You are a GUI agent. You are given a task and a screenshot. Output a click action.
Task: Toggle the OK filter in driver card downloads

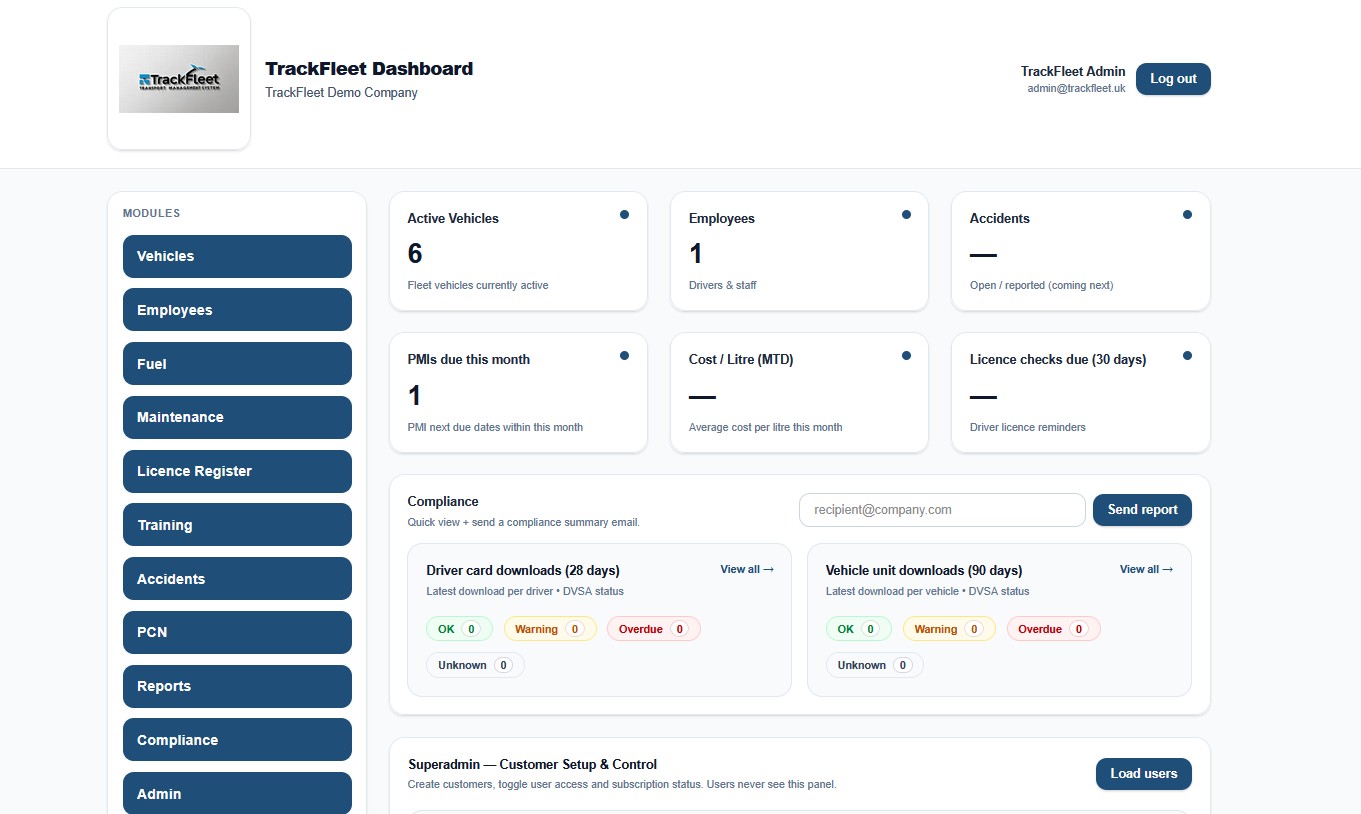click(459, 628)
